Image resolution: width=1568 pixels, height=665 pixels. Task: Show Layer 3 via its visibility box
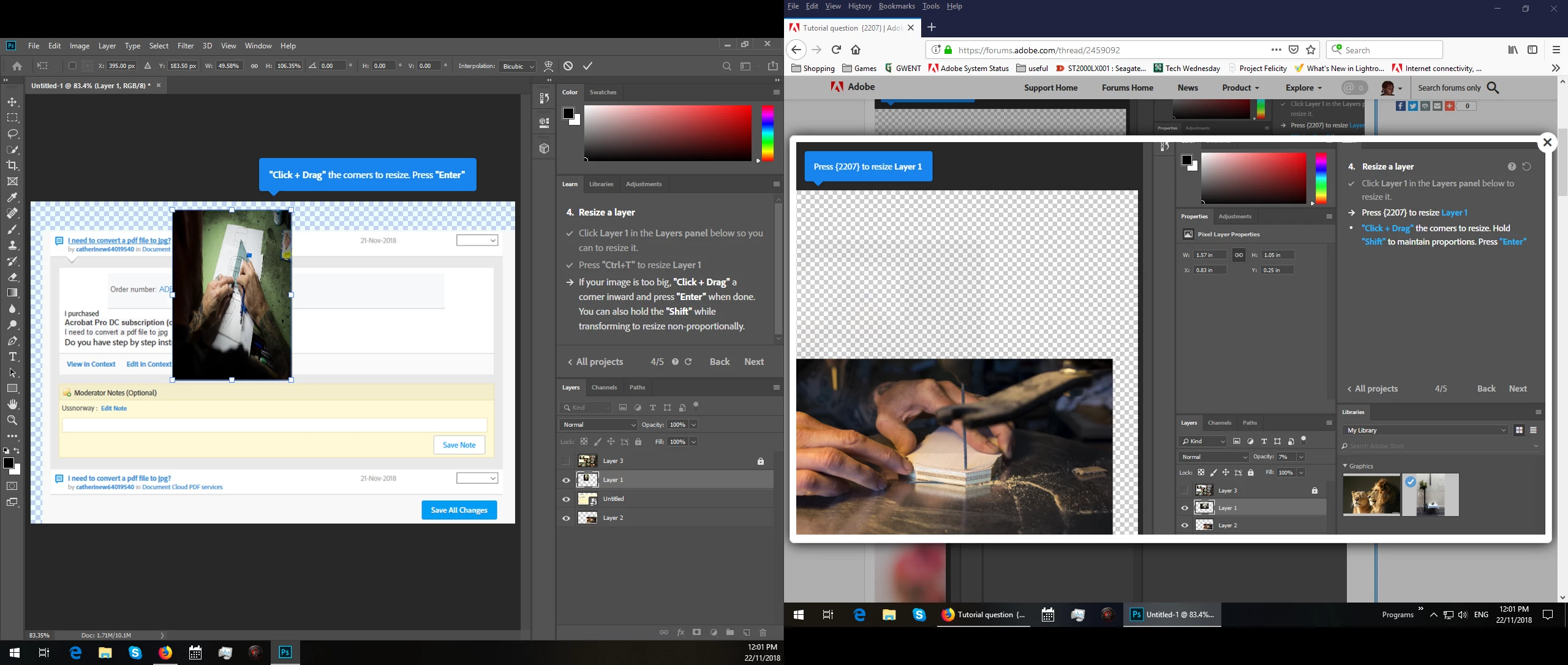[x=566, y=461]
